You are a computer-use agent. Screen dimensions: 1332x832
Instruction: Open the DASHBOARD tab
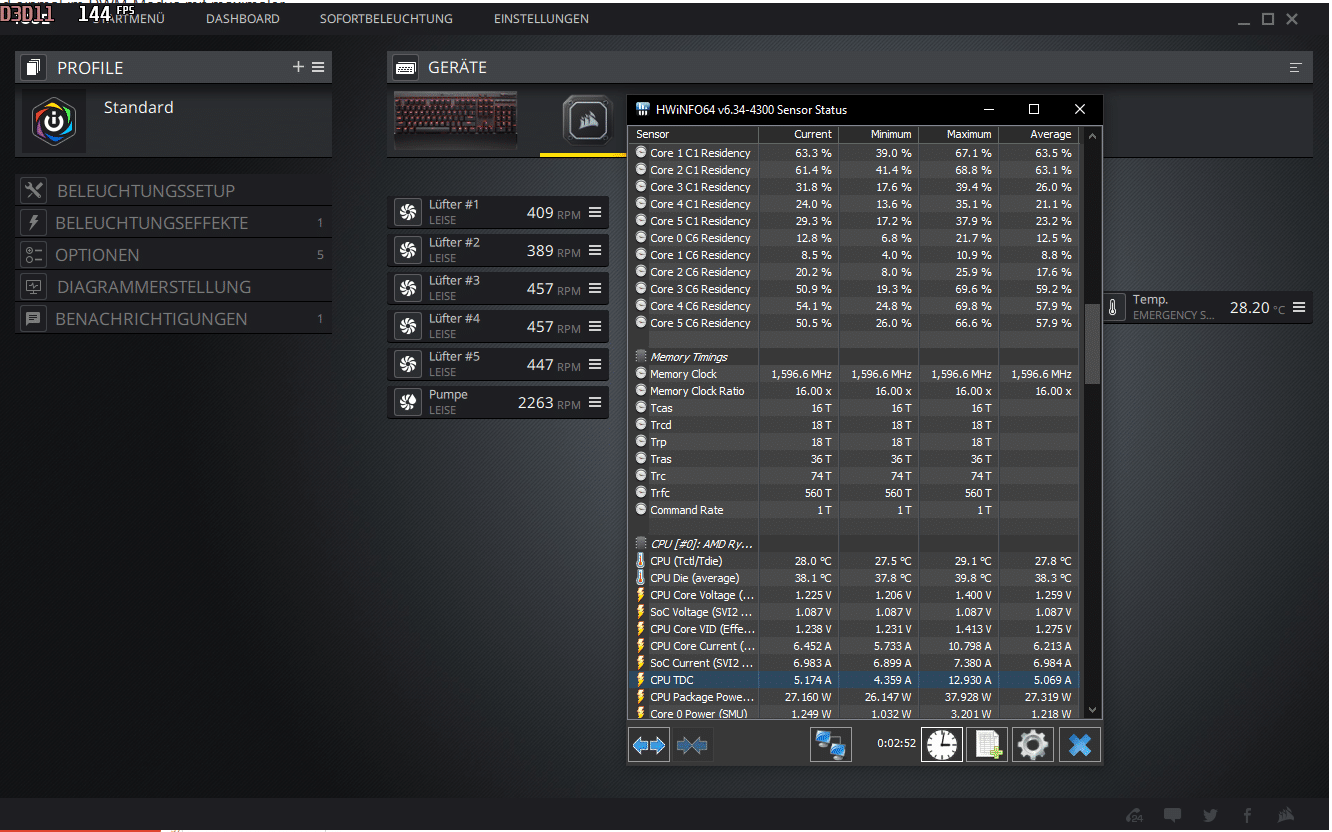coord(243,19)
